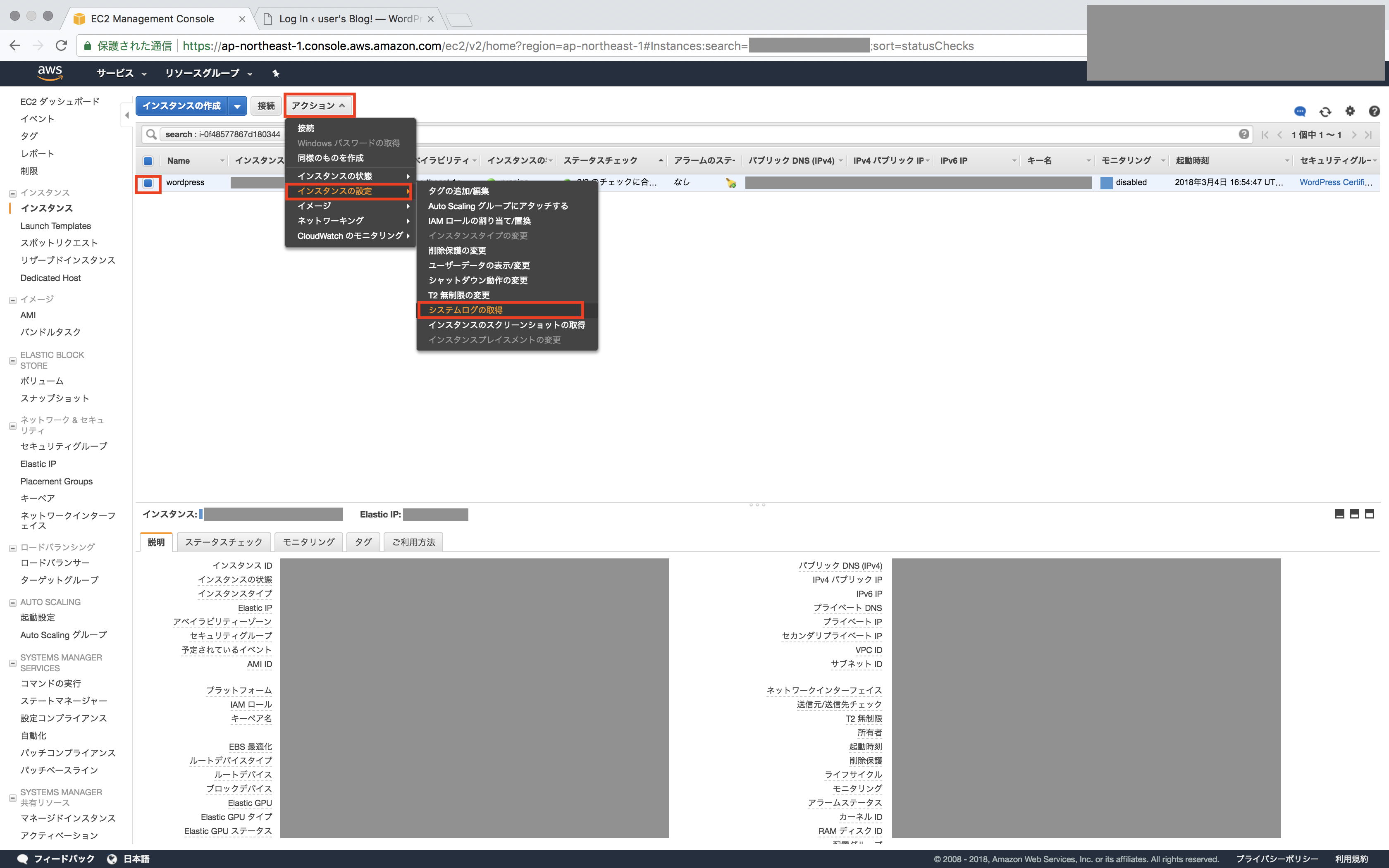Image resolution: width=1389 pixels, height=868 pixels.
Task: Open EC2 ダッシュボード in sidebar
Action: pos(60,102)
